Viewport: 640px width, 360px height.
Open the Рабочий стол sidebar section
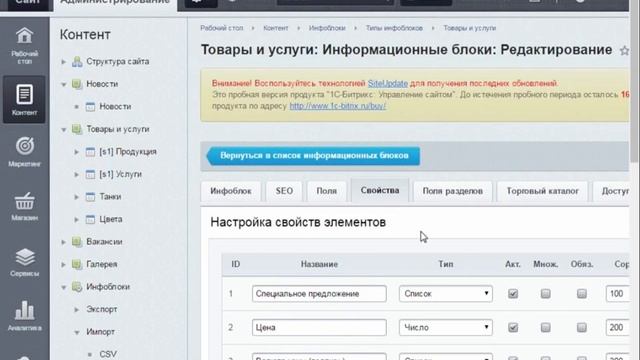pos(24,45)
